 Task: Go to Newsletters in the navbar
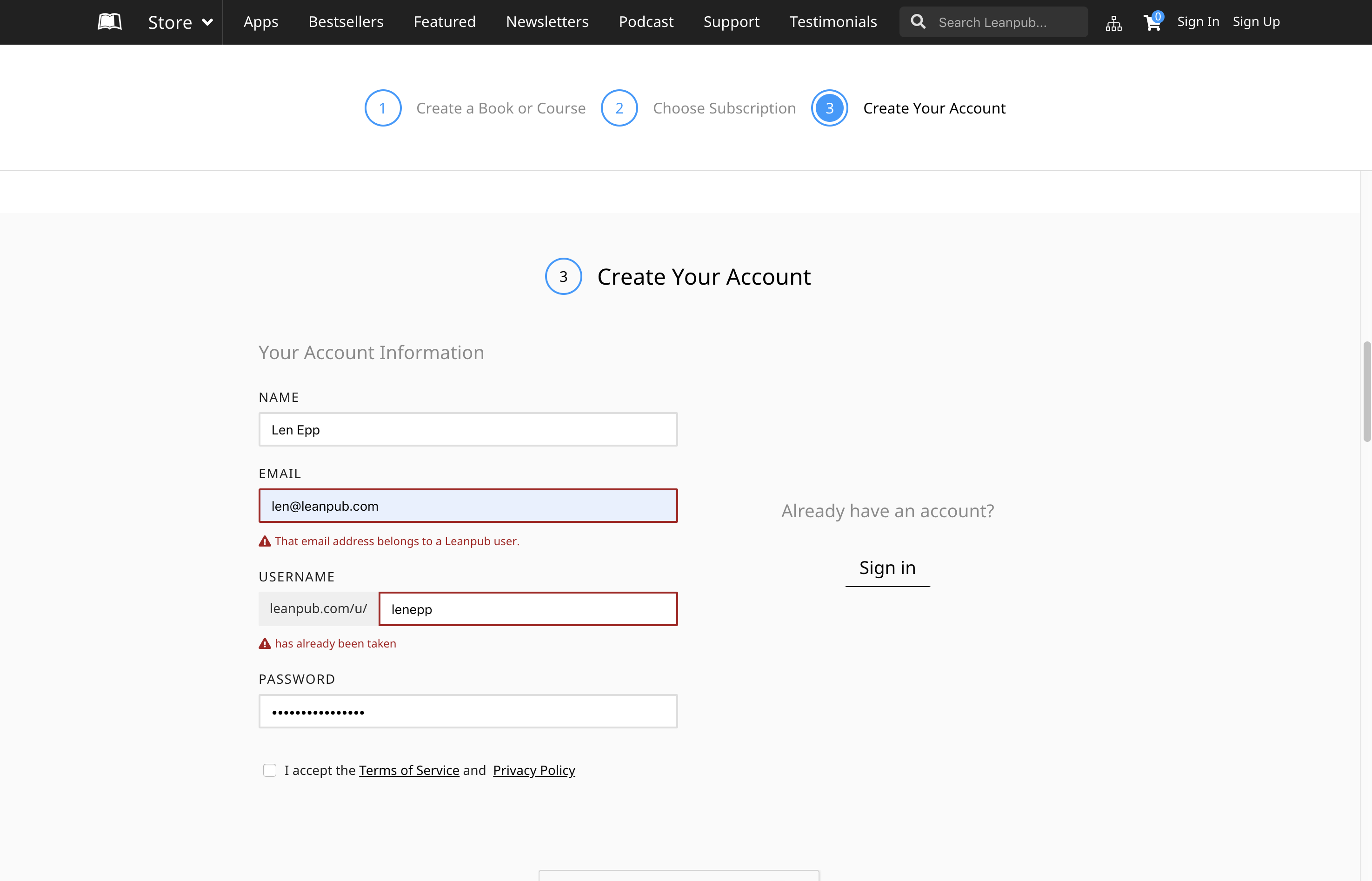point(547,22)
